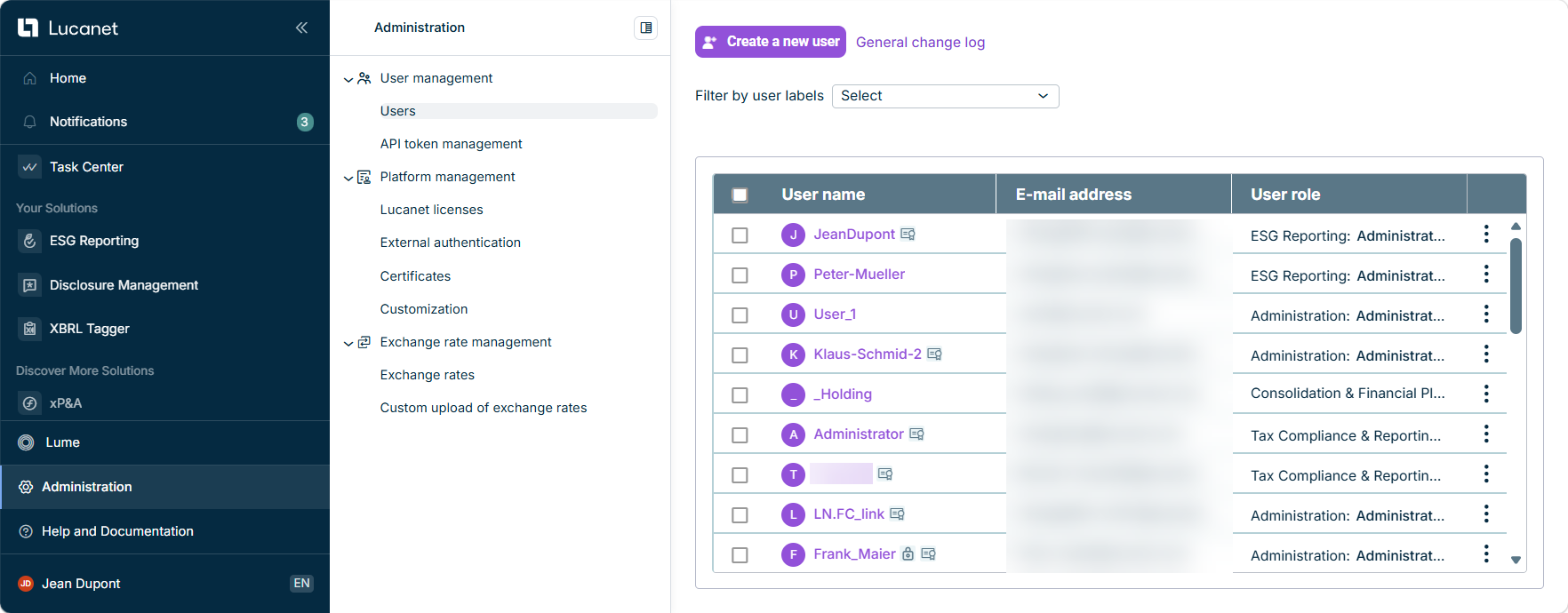Open the Administrator user link
The width and height of the screenshot is (1568, 613).
859,434
